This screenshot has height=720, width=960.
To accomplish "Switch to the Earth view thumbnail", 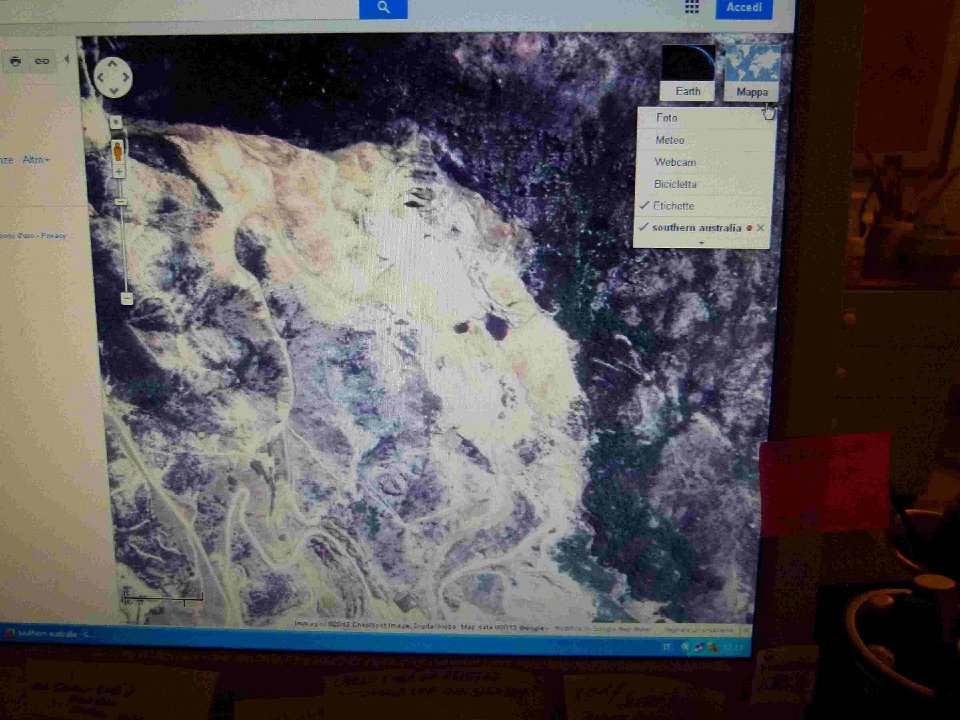I will (x=688, y=72).
